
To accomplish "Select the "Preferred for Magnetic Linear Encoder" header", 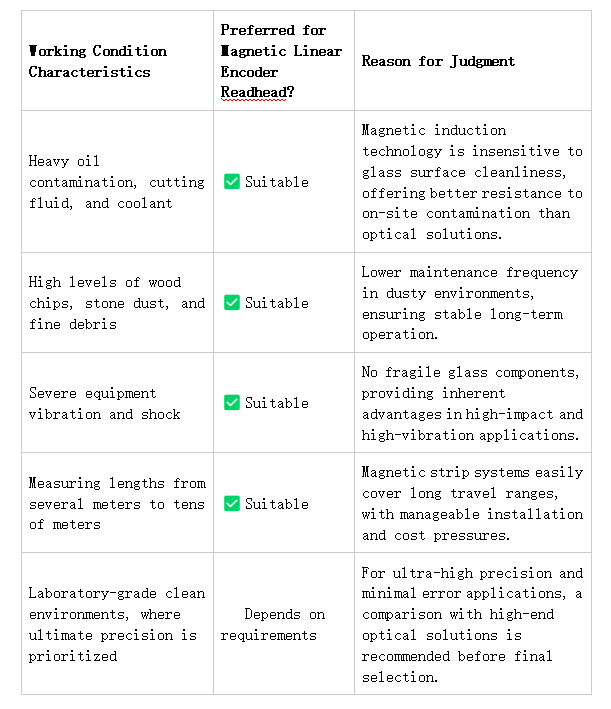I will 281,51.
